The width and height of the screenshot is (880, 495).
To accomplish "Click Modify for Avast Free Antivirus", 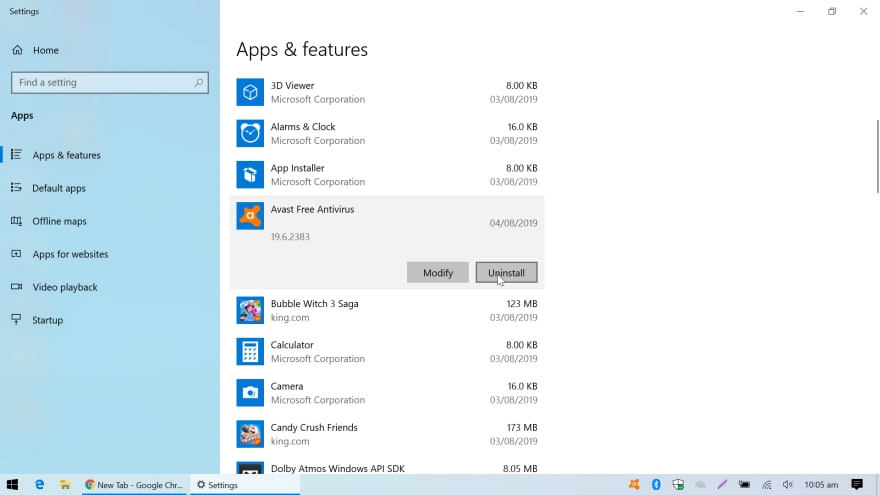I will tap(438, 272).
